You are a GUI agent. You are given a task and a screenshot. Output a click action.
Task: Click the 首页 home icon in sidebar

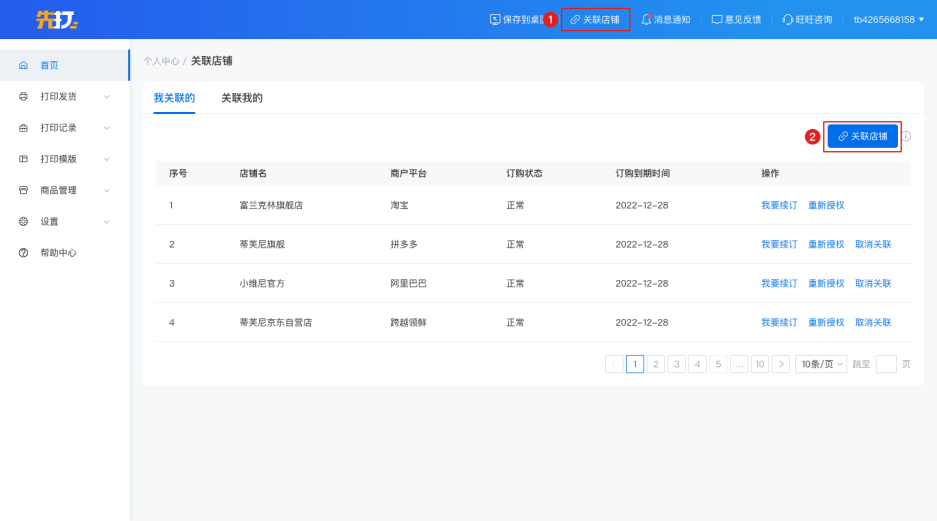pos(23,65)
